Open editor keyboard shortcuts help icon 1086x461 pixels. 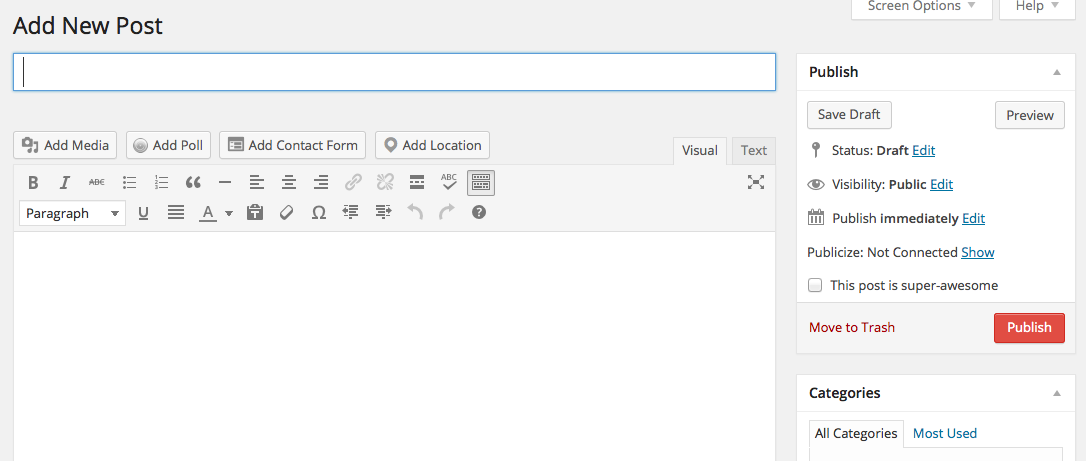pos(479,212)
